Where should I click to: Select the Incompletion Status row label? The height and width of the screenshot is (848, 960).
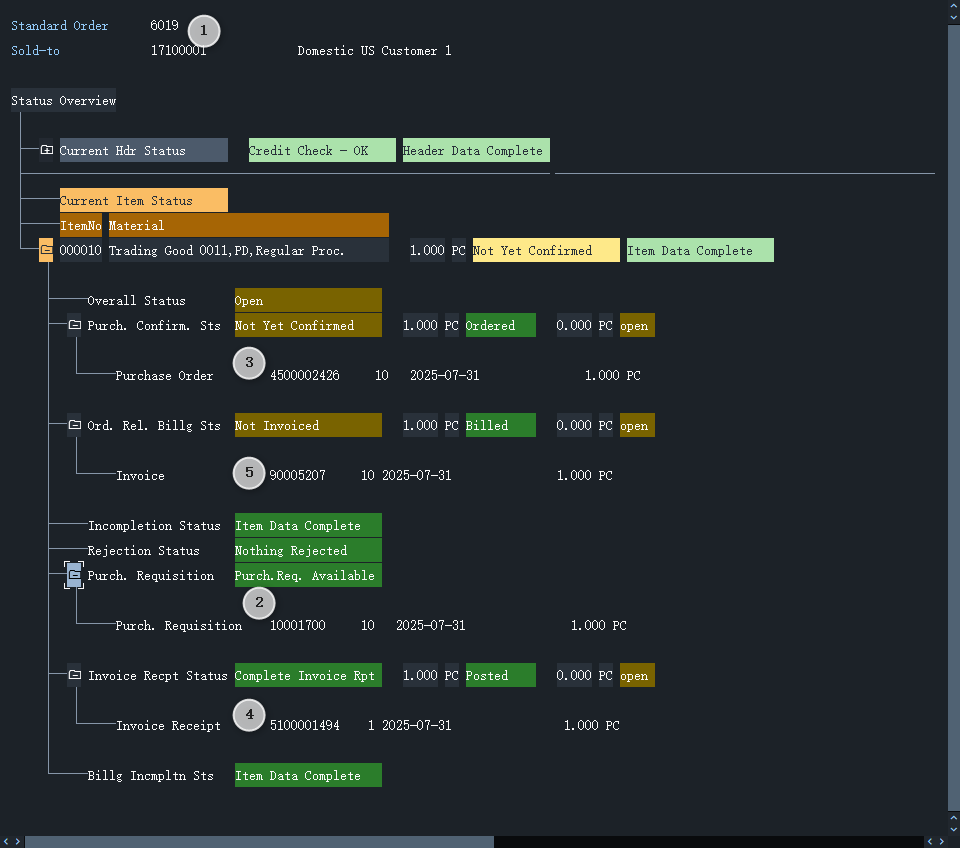154,525
